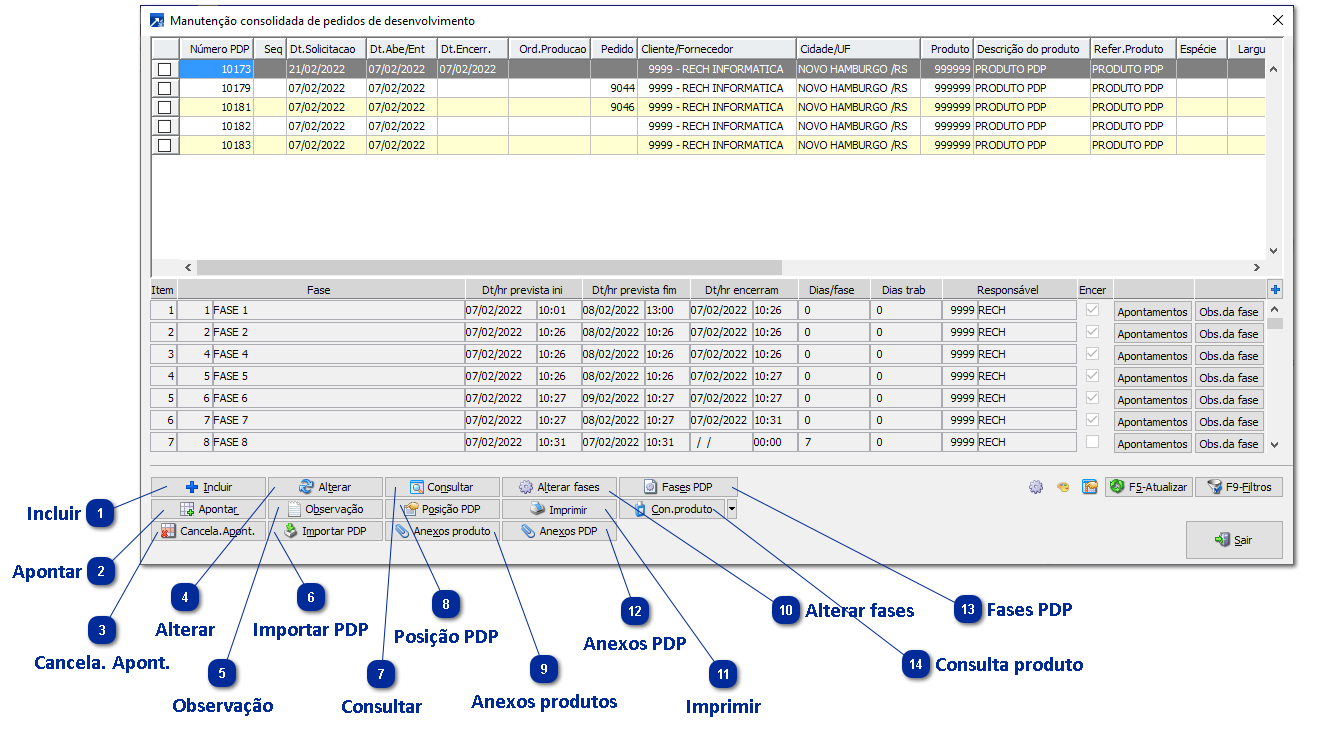Viewport: 1317px width, 735px height.
Task: Tick the checkbox for PDP 10183 row
Action: [x=164, y=145]
